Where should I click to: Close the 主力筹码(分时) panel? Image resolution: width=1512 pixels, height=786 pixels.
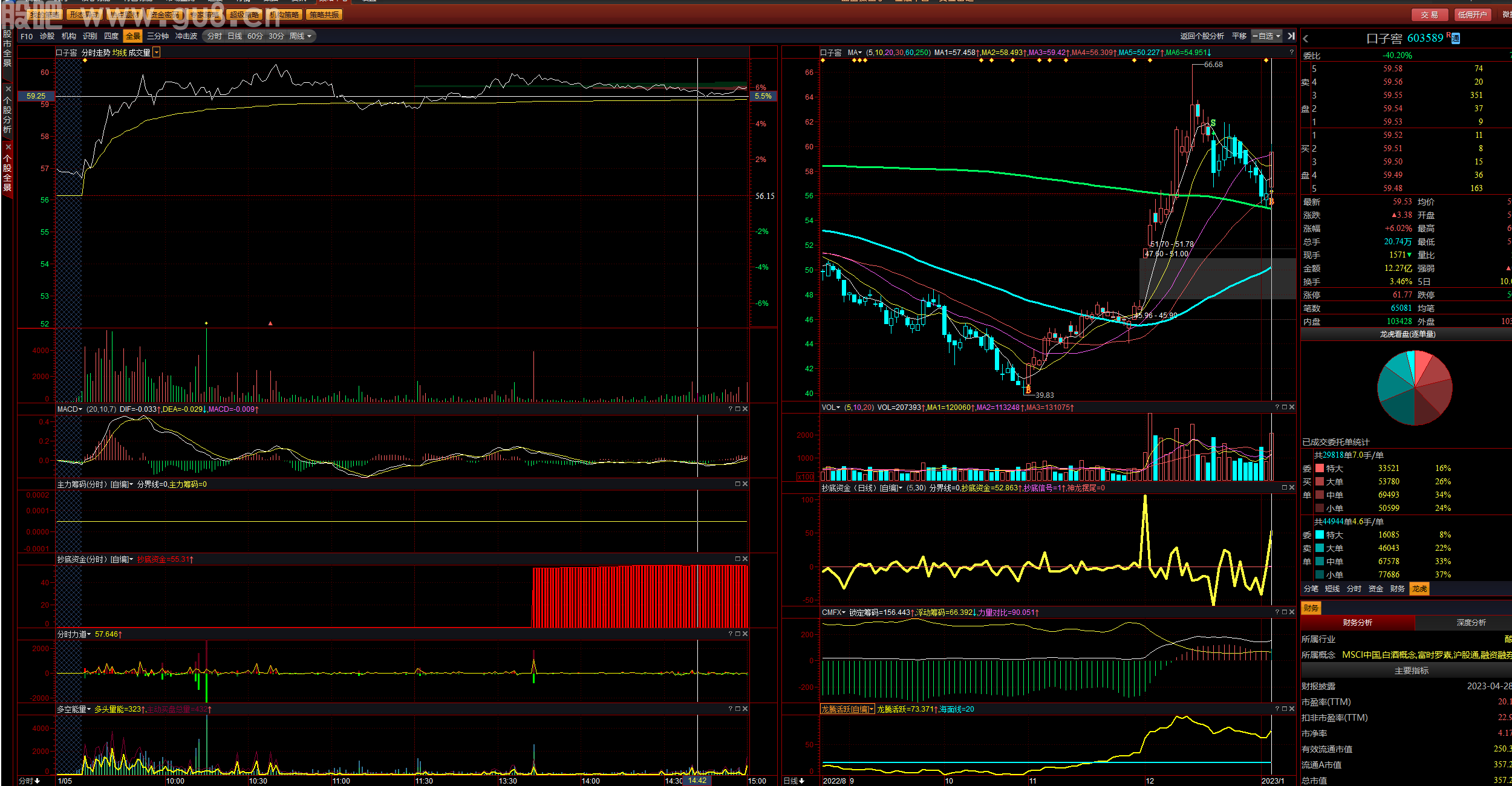tap(745, 484)
